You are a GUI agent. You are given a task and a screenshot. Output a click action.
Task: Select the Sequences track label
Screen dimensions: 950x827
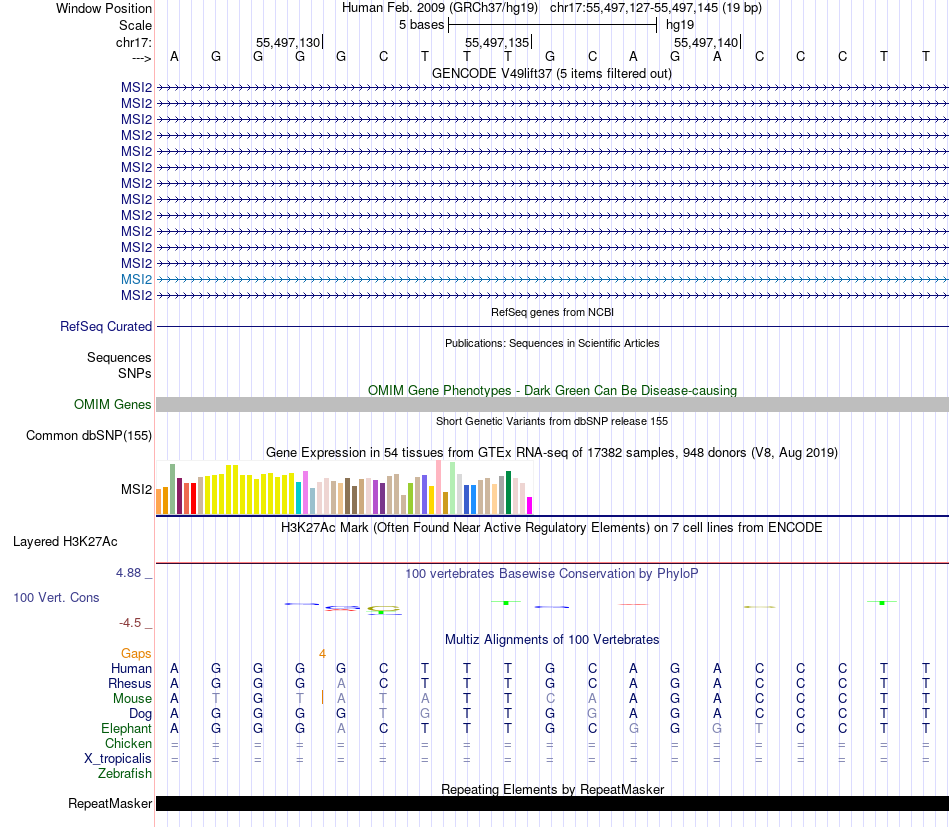(x=119, y=357)
